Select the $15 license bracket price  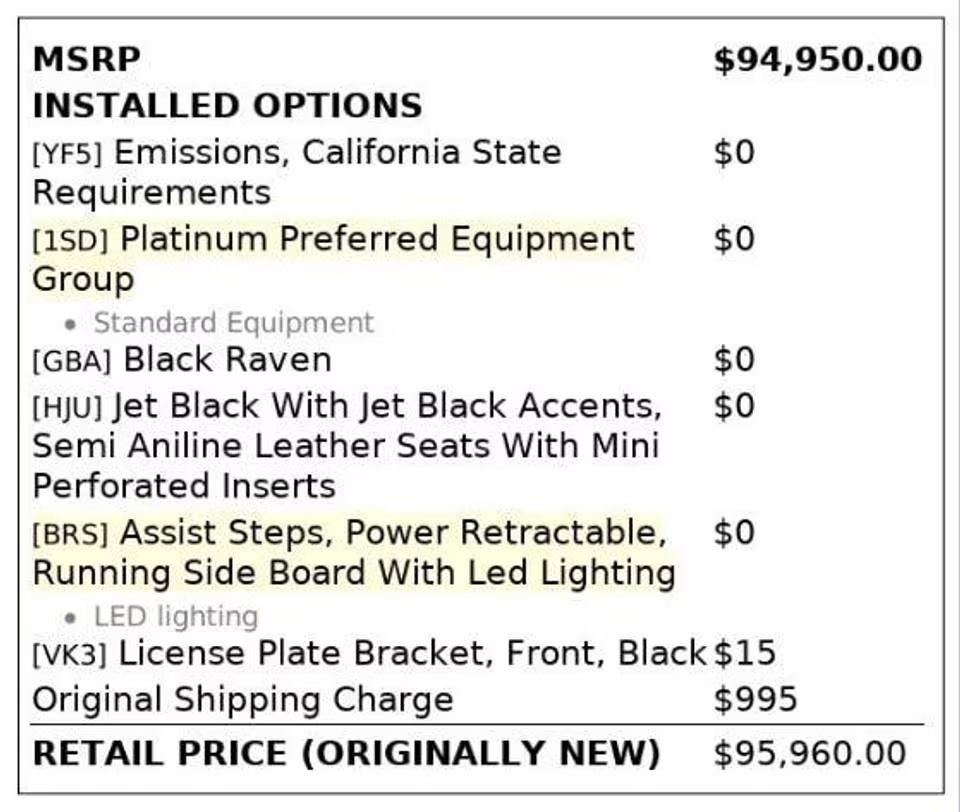tap(744, 653)
